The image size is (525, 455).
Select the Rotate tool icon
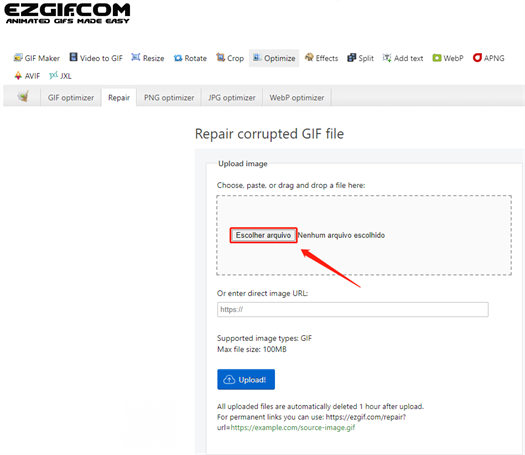point(178,58)
